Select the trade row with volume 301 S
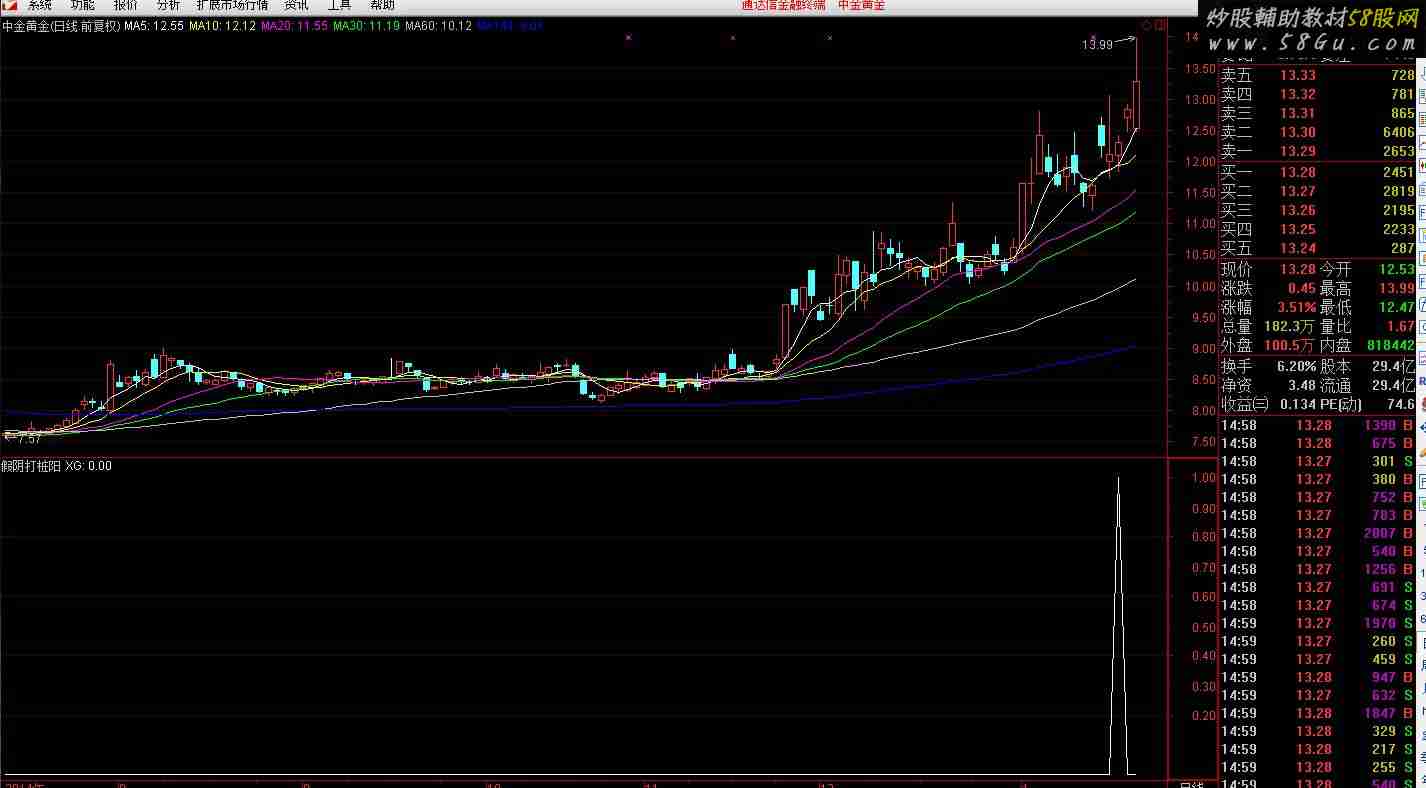This screenshot has height=788, width=1426. [x=1318, y=461]
